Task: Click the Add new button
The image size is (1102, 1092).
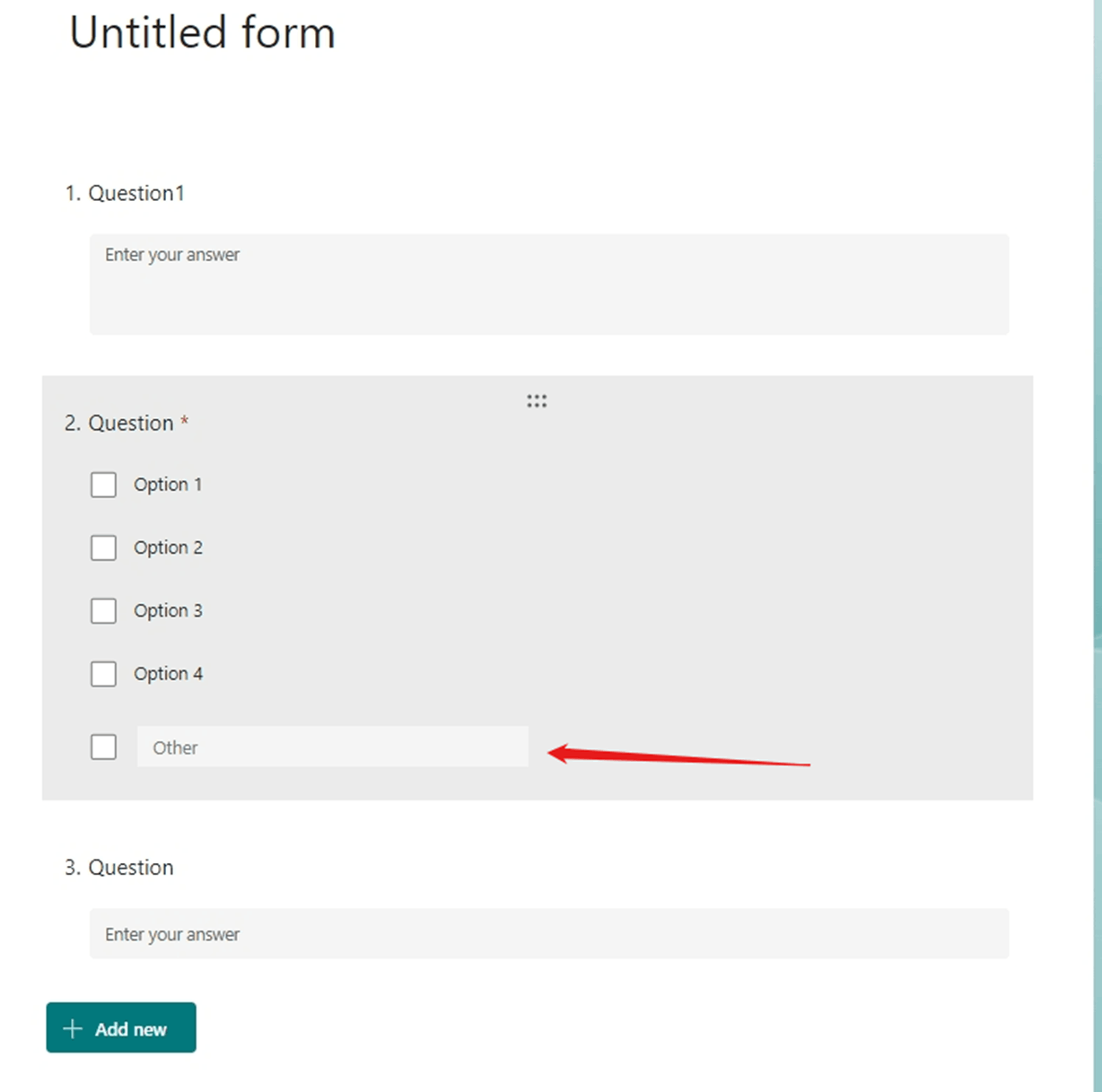Action: point(121,1027)
